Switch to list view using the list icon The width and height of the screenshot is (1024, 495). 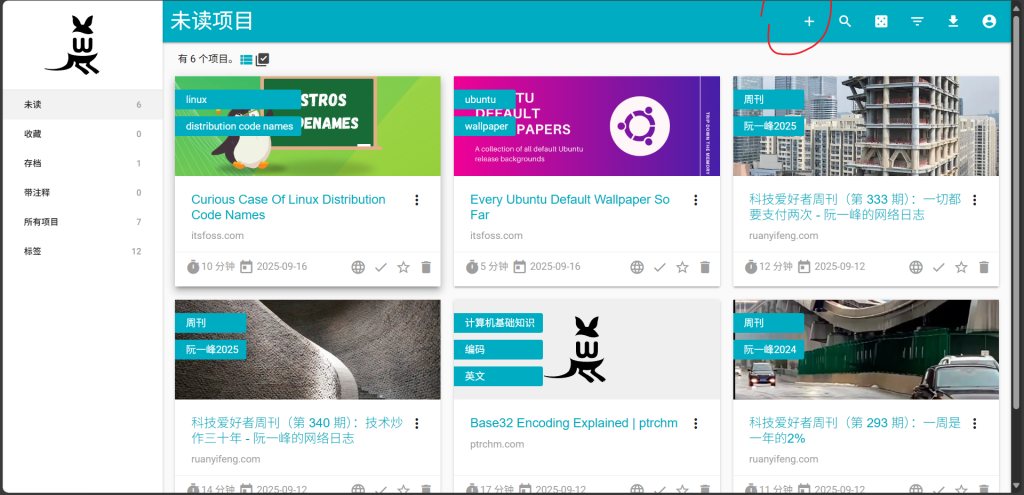[246, 59]
